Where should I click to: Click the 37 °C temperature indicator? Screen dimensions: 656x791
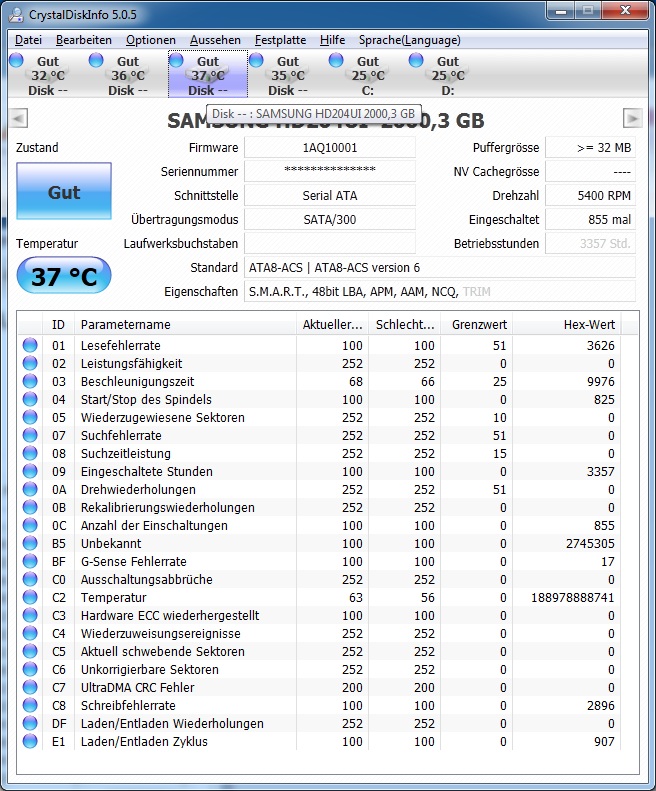click(x=64, y=276)
